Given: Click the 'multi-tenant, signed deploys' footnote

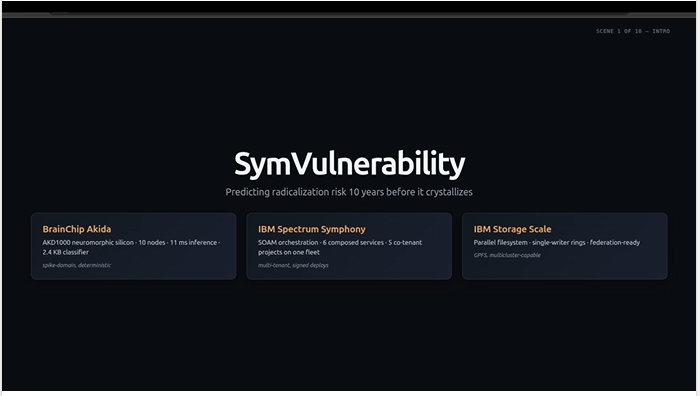Looking at the screenshot, I should pos(293,265).
